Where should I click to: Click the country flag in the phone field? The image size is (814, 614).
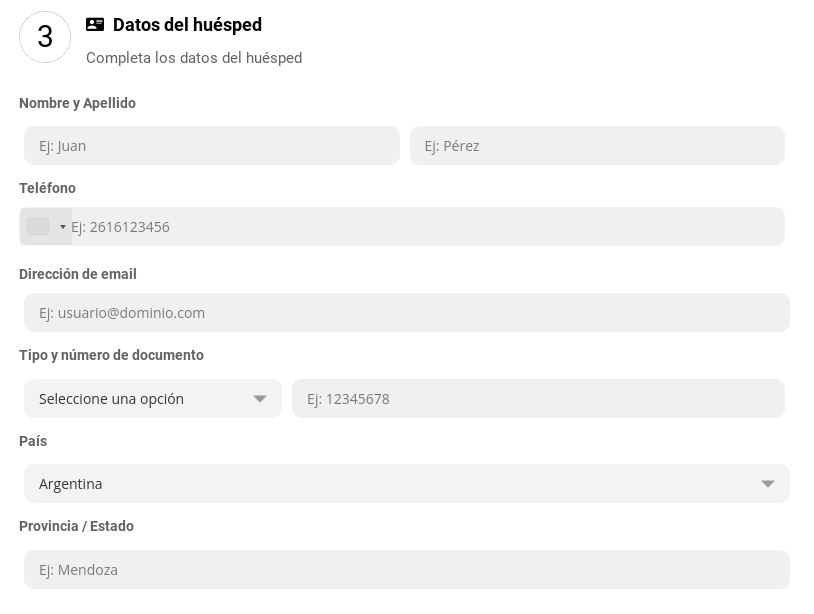38,227
